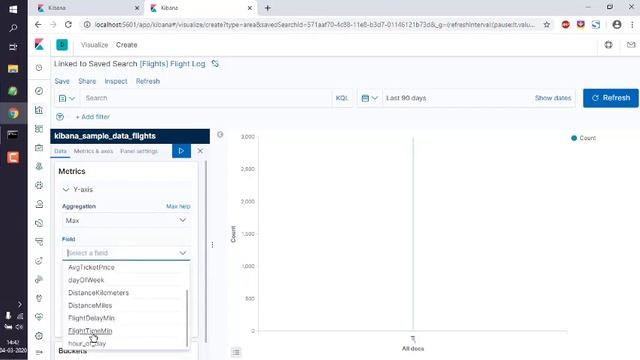Open SIEM icon in sidebar
This screenshot has height=360, width=640.
pyautogui.click(x=39, y=279)
